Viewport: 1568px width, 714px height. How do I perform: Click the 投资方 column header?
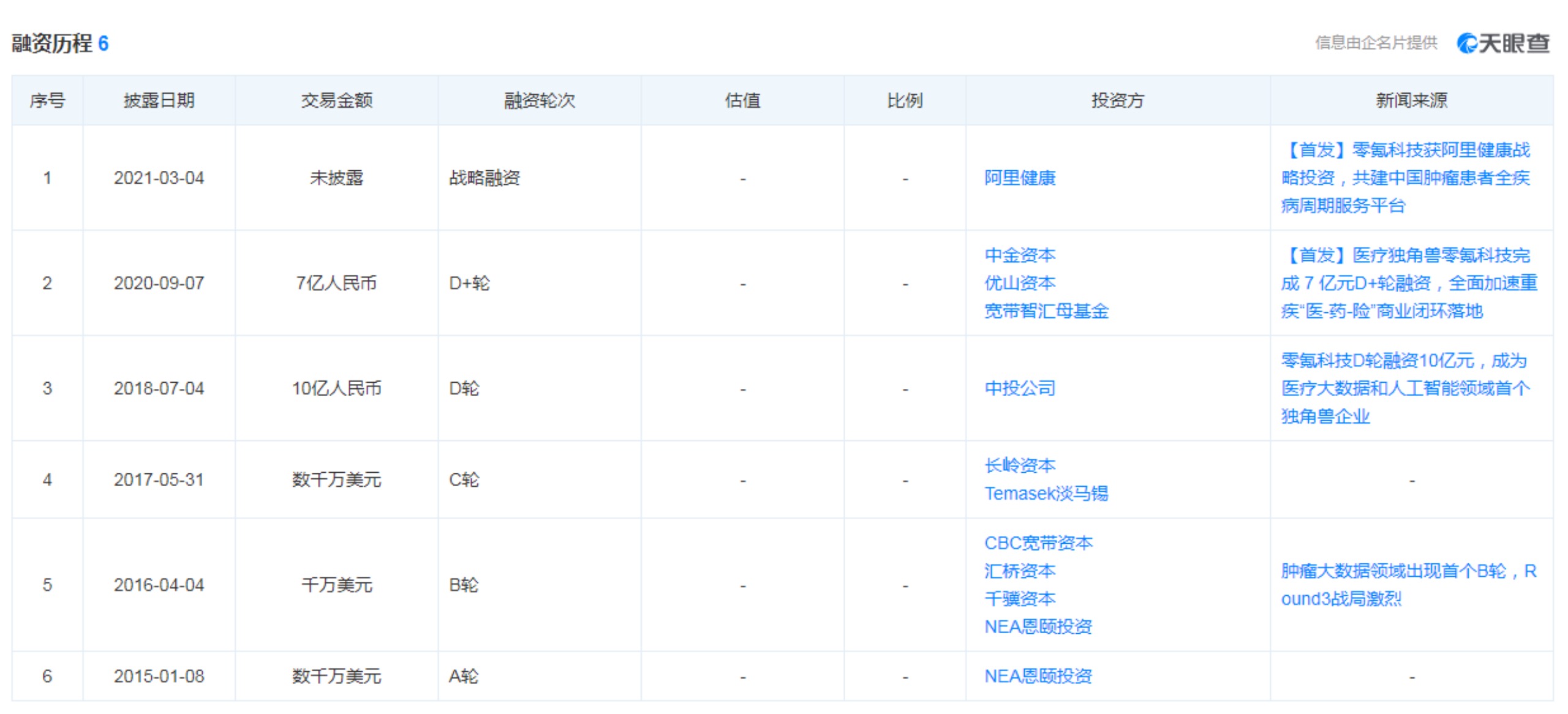click(1117, 100)
